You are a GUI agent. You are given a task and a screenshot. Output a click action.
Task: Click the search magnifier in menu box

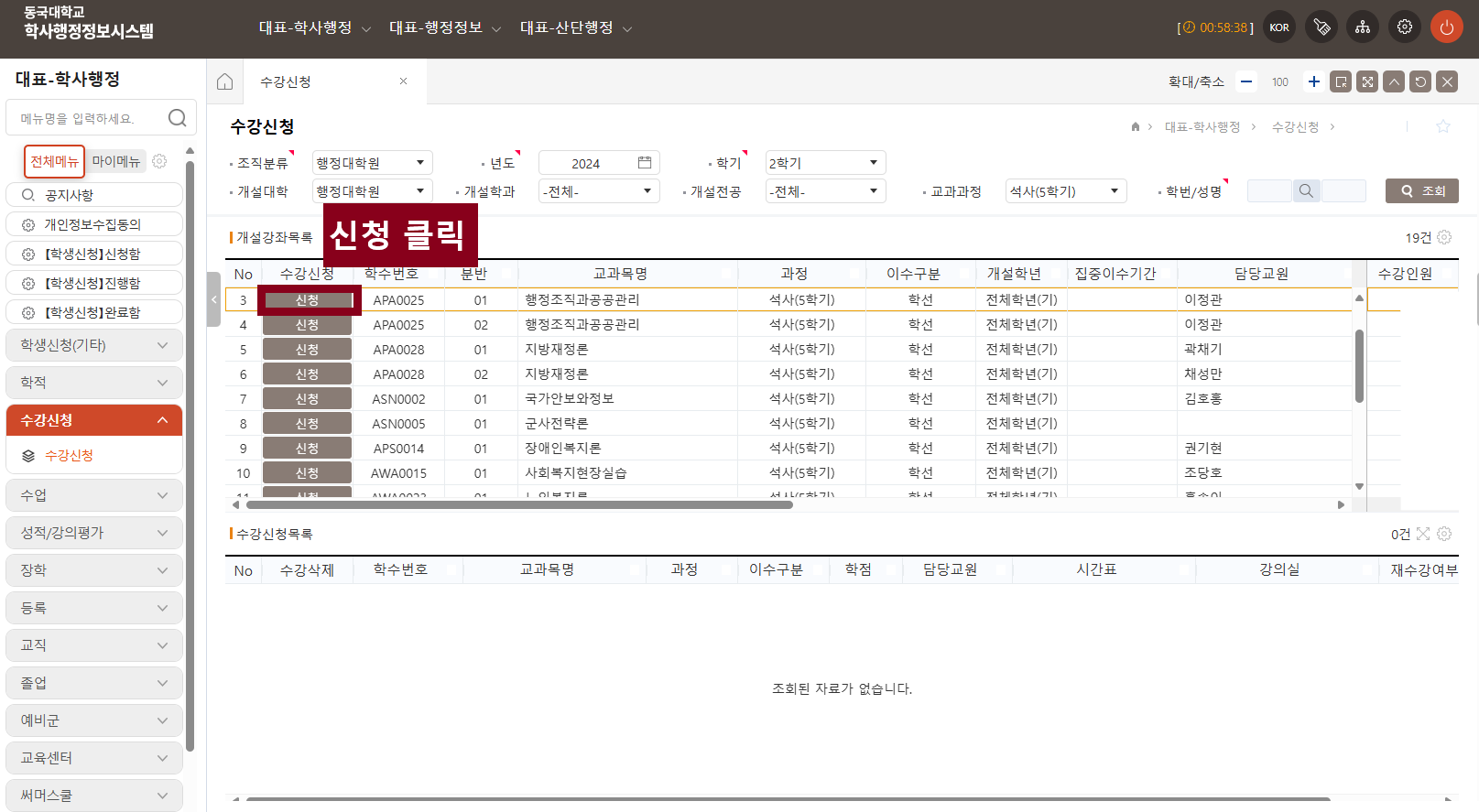pos(177,118)
